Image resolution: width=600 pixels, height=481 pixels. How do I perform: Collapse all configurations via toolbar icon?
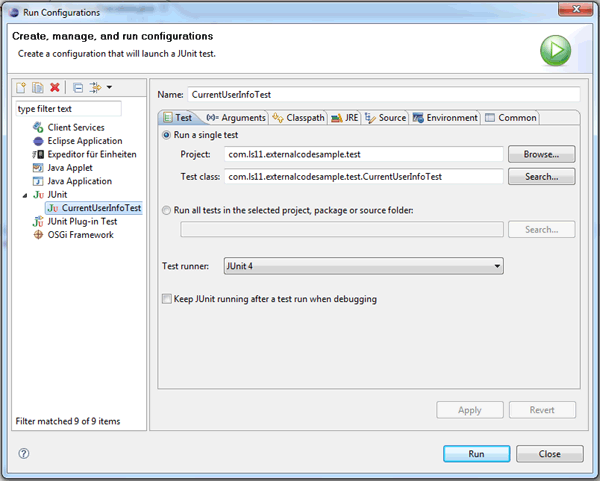78,88
